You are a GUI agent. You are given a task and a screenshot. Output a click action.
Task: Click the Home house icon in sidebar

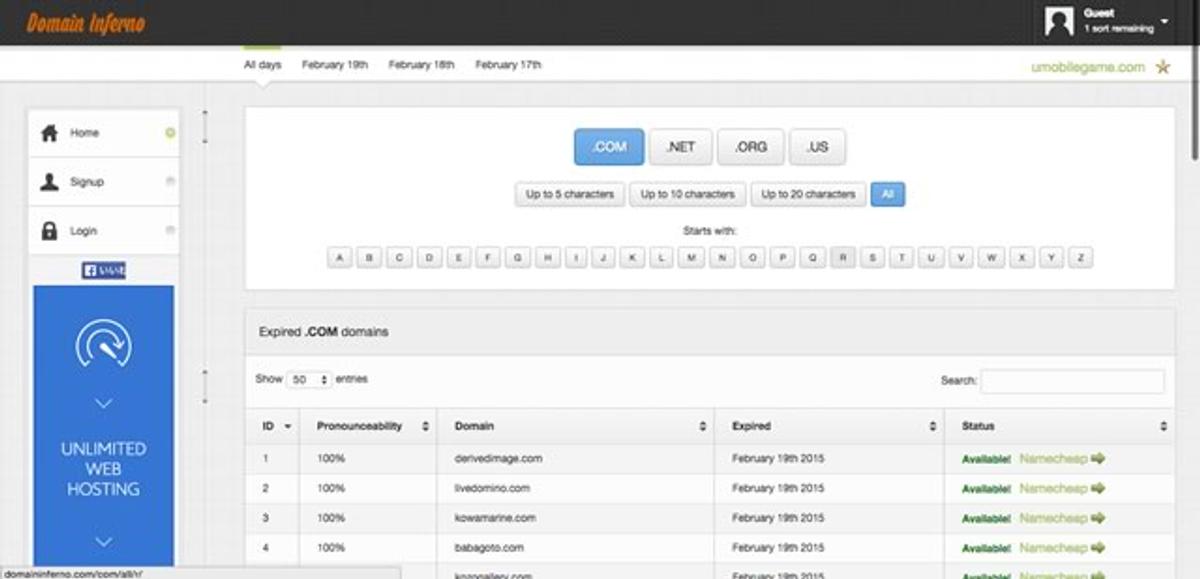(x=49, y=133)
